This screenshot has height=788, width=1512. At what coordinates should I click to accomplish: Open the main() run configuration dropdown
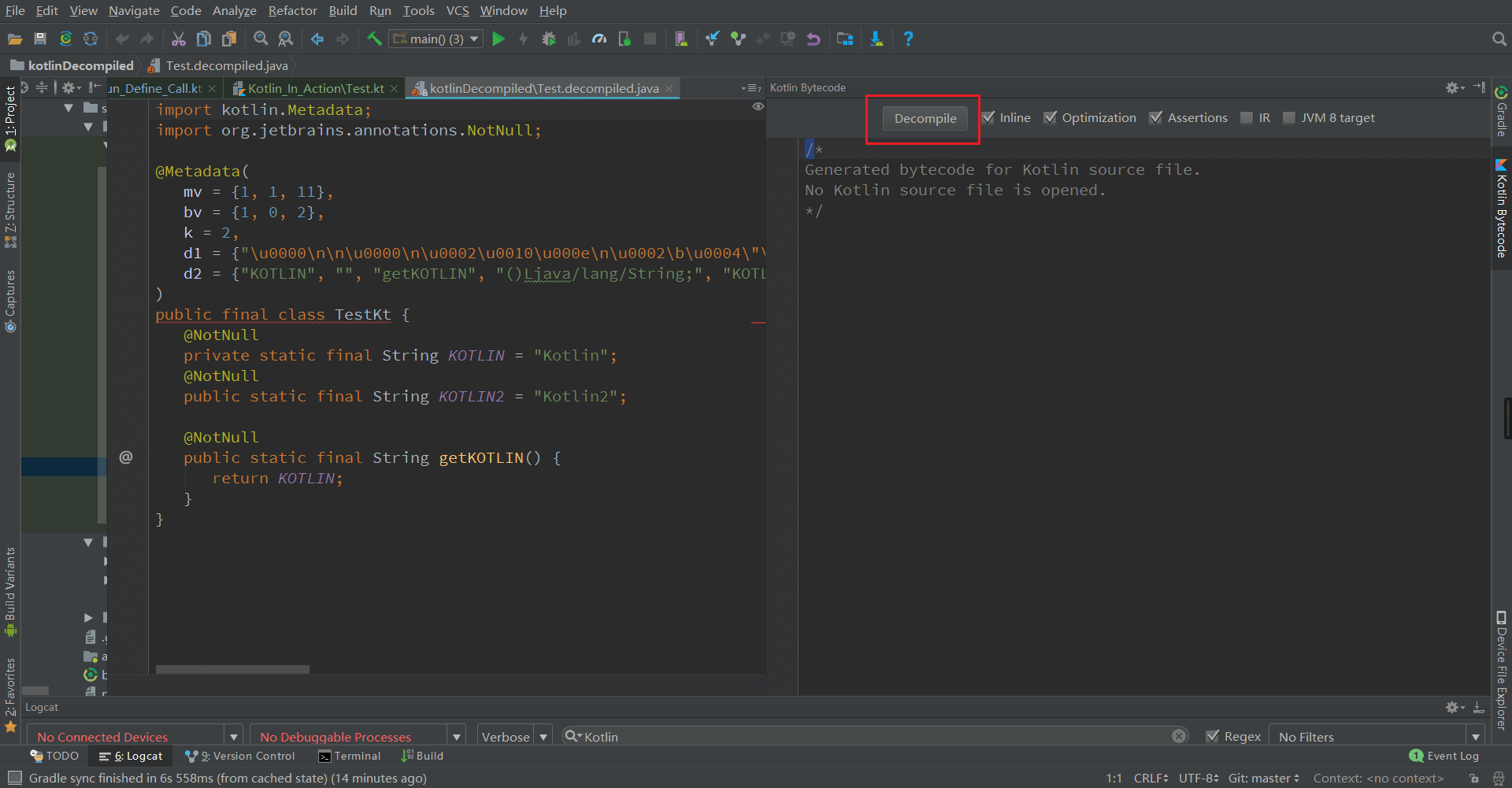click(x=473, y=38)
